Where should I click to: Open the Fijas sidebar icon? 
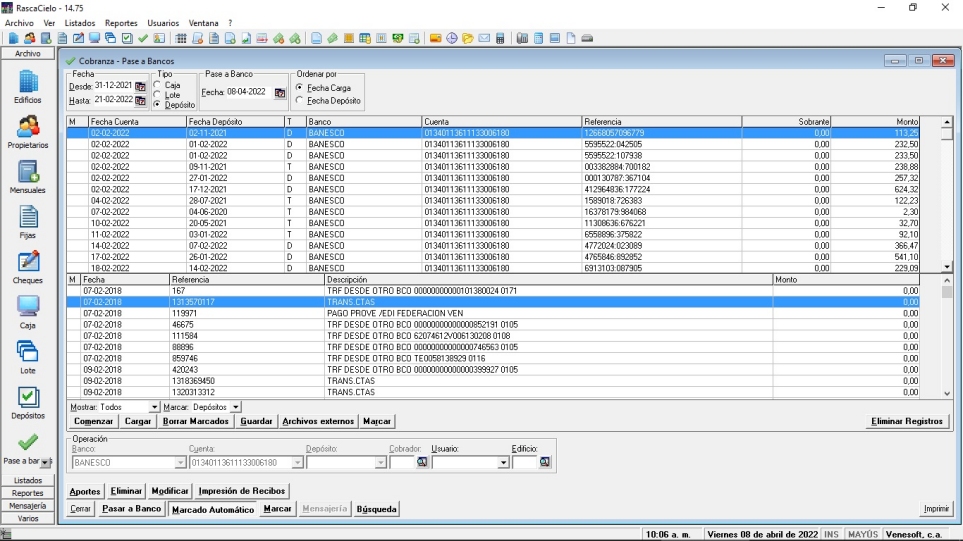coord(28,222)
